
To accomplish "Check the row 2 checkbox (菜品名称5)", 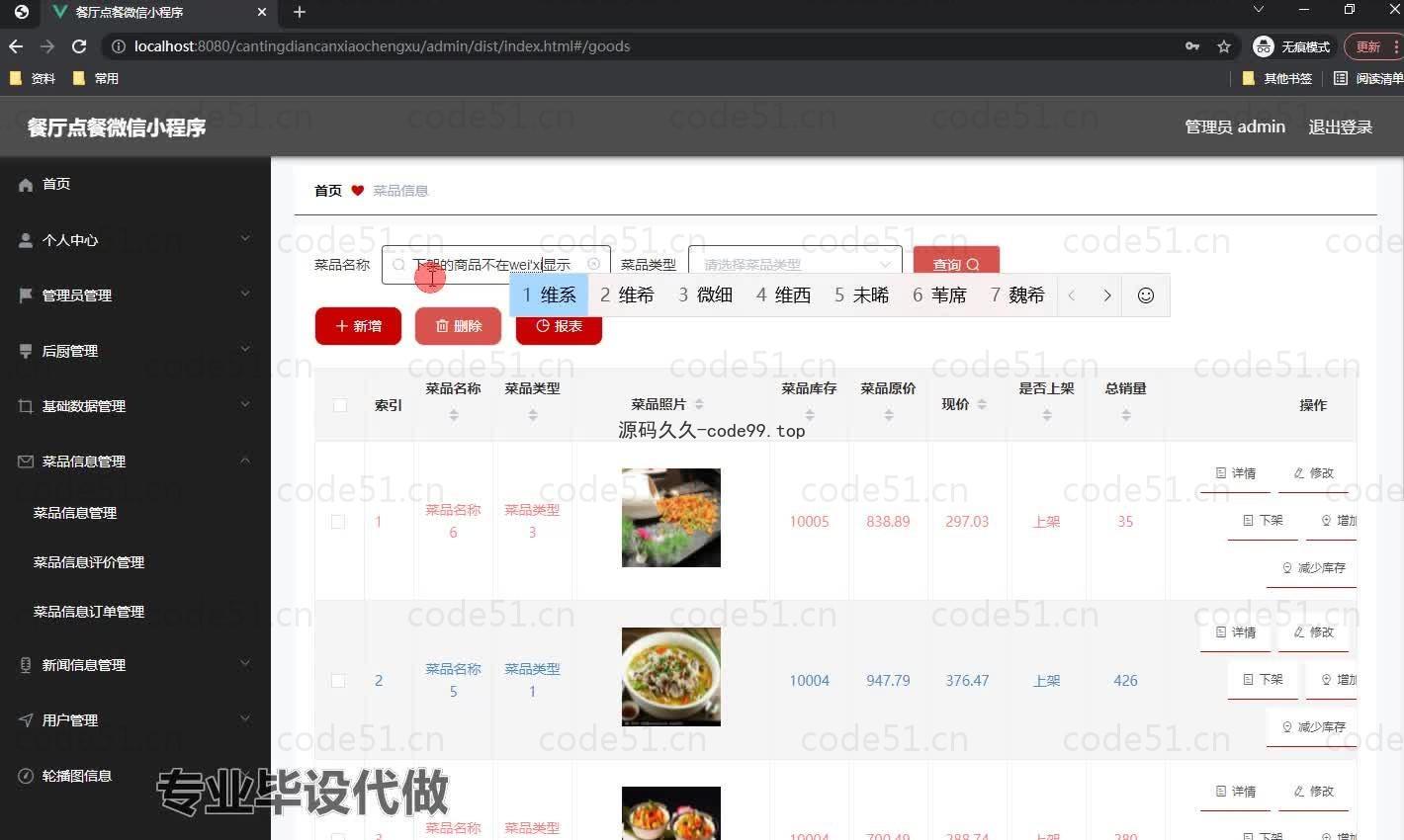I will pyautogui.click(x=338, y=681).
